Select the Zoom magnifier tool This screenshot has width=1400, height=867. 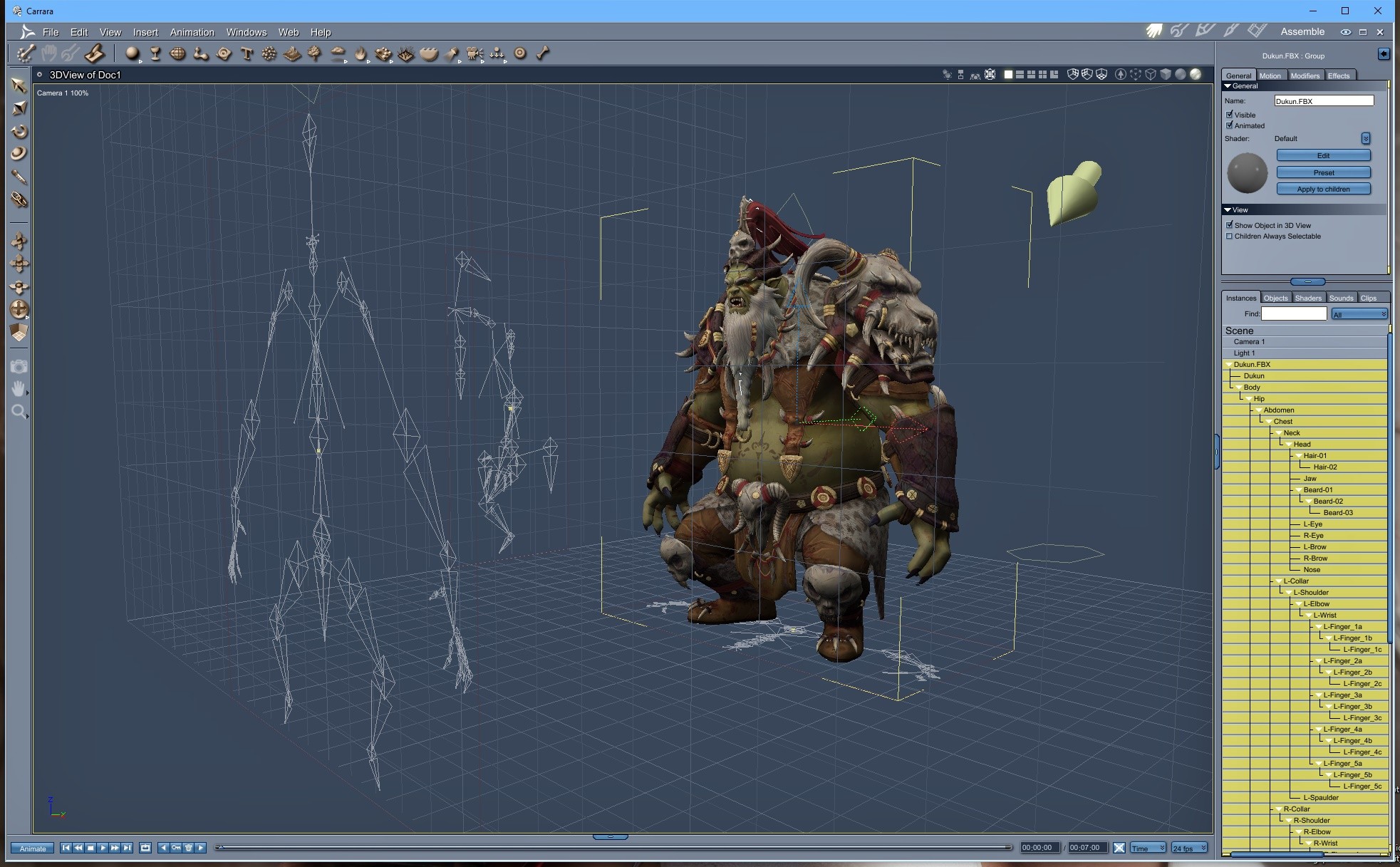[x=19, y=411]
